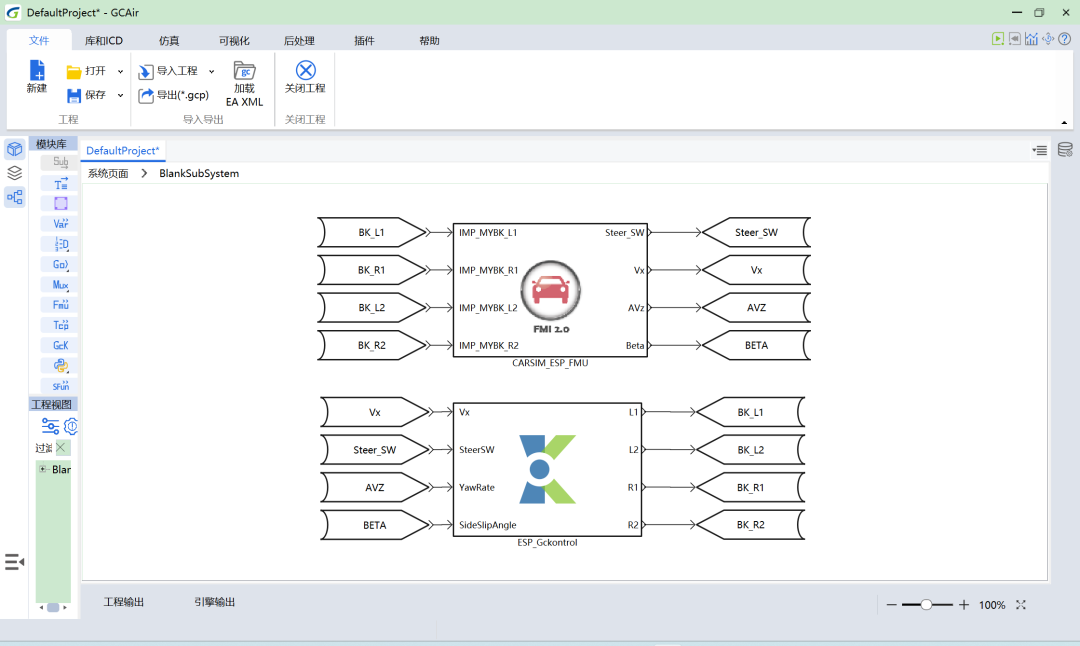Click the database settings icon at right
Image resolution: width=1080 pixels, height=646 pixels.
tap(1065, 149)
